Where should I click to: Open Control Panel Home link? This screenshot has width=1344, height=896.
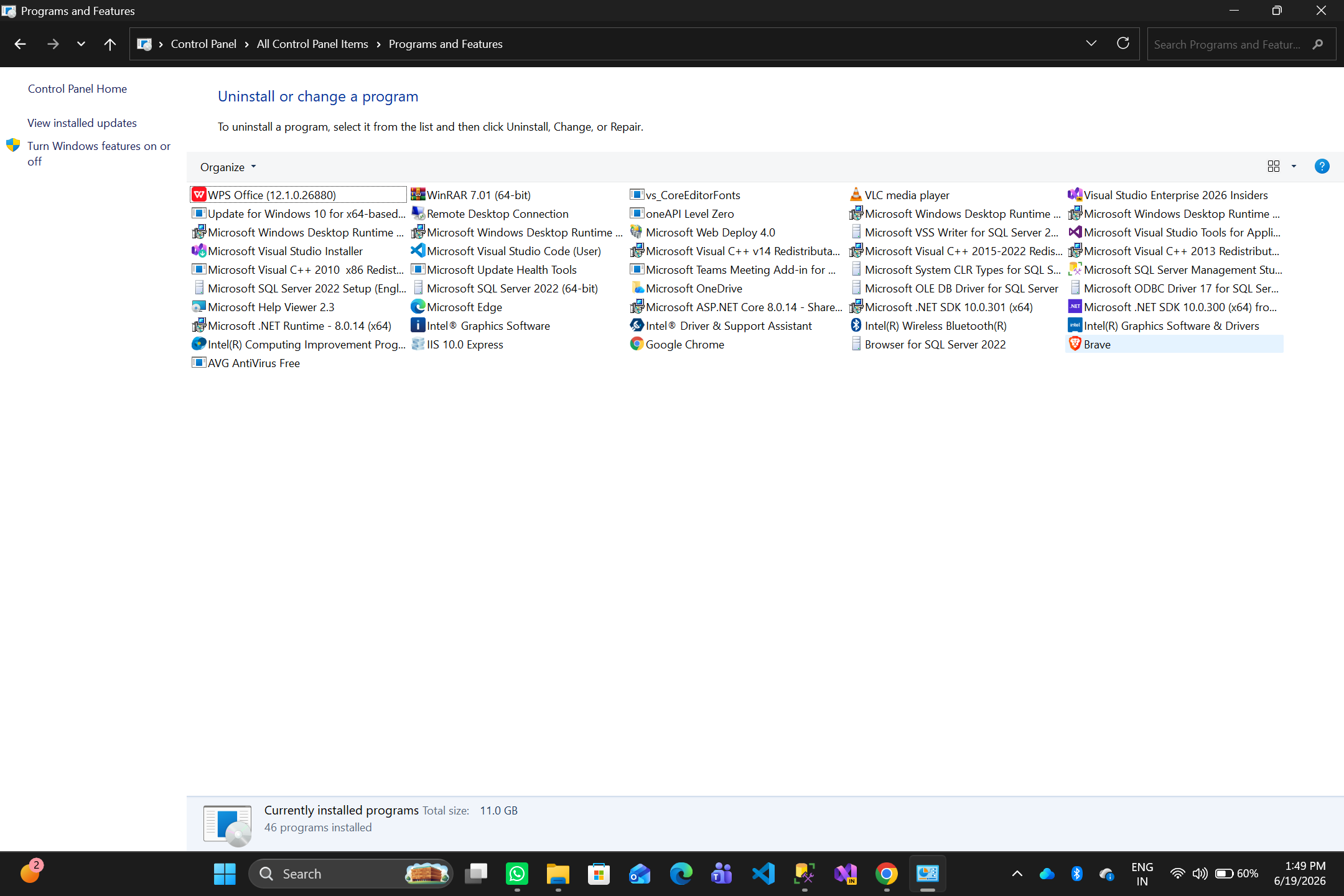tap(77, 89)
